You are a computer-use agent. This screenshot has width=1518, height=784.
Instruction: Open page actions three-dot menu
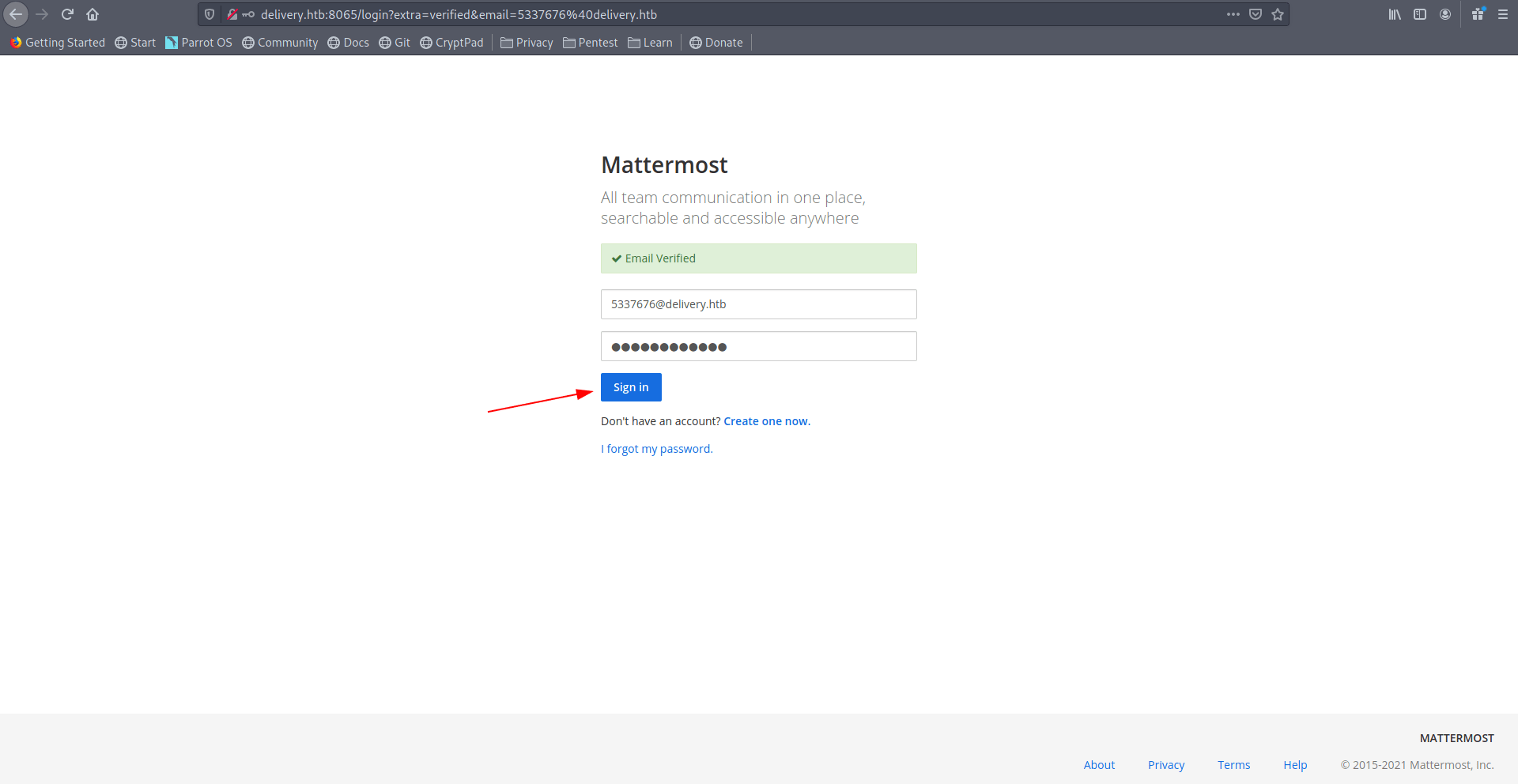click(1233, 14)
